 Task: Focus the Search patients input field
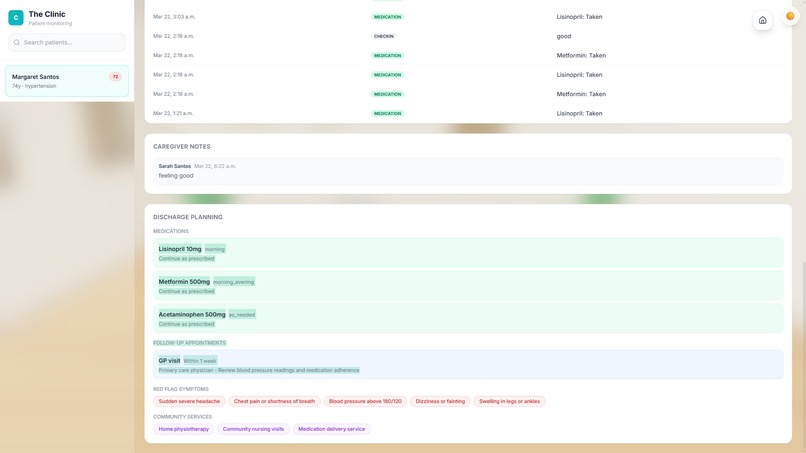[67, 43]
